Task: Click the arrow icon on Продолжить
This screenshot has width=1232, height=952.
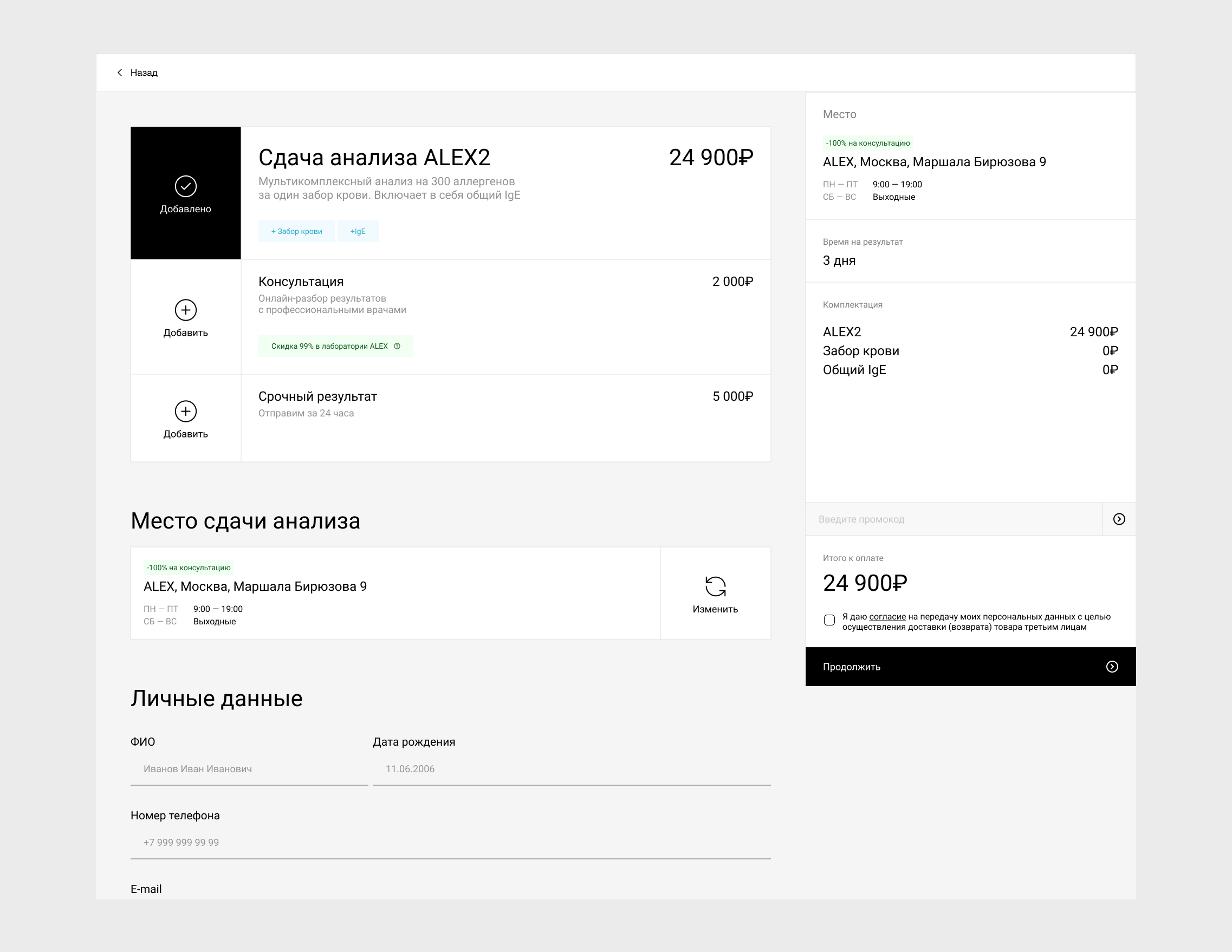Action: click(x=1112, y=667)
